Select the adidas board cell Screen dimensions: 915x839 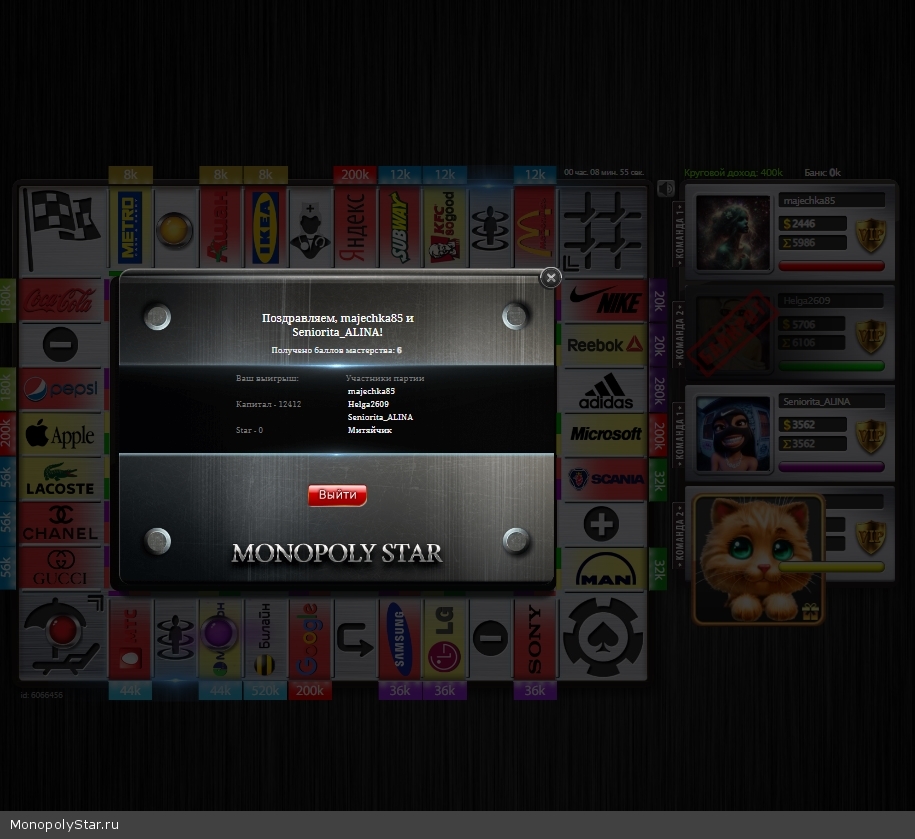click(604, 390)
